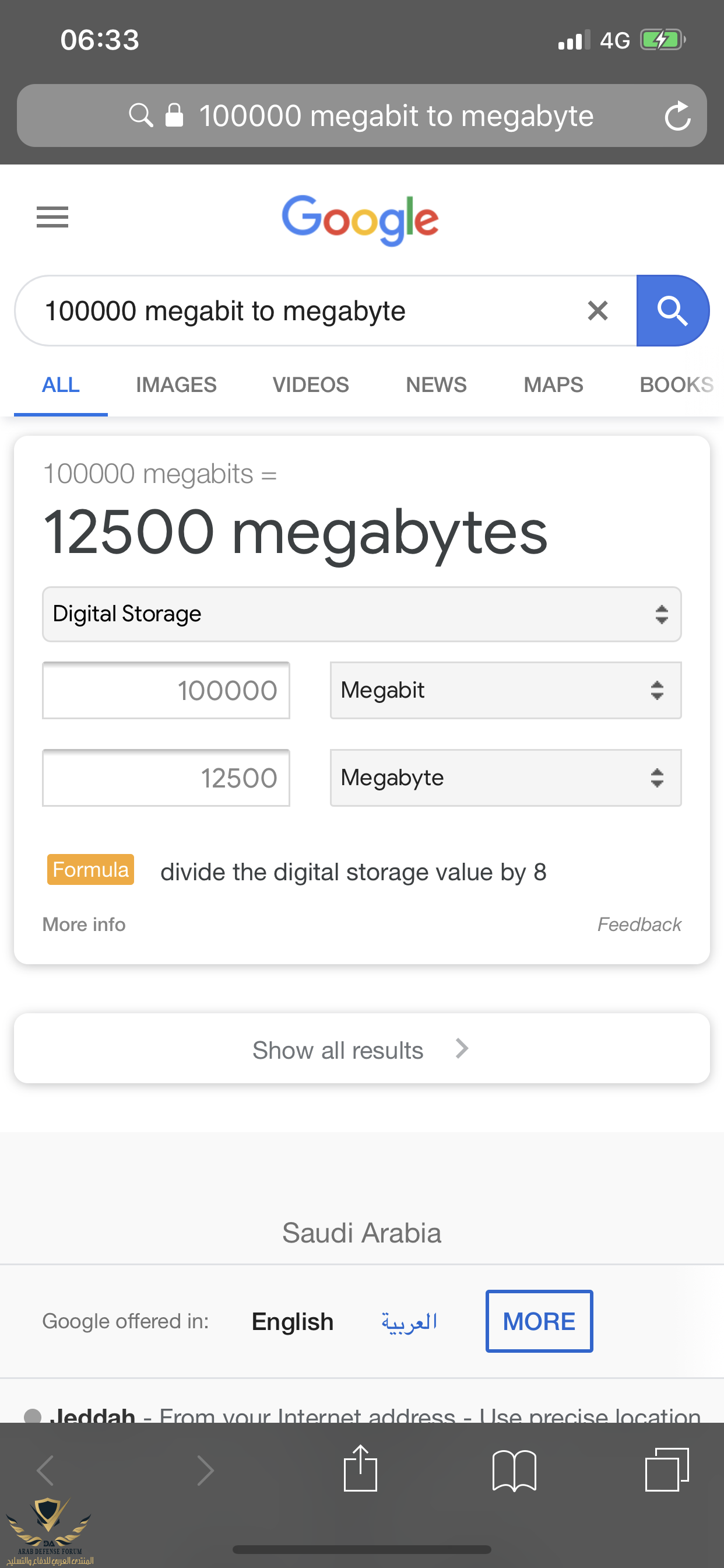Viewport: 724px width, 1568px height.
Task: Open the Google hamburger menu
Action: [52, 216]
